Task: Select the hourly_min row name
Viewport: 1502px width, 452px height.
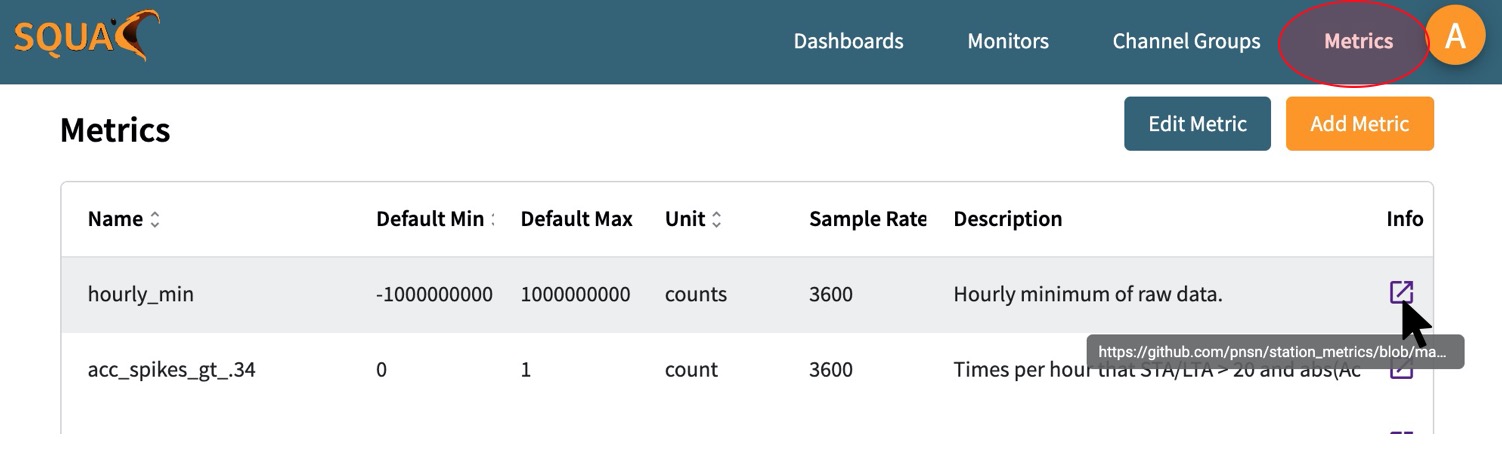Action: (141, 294)
